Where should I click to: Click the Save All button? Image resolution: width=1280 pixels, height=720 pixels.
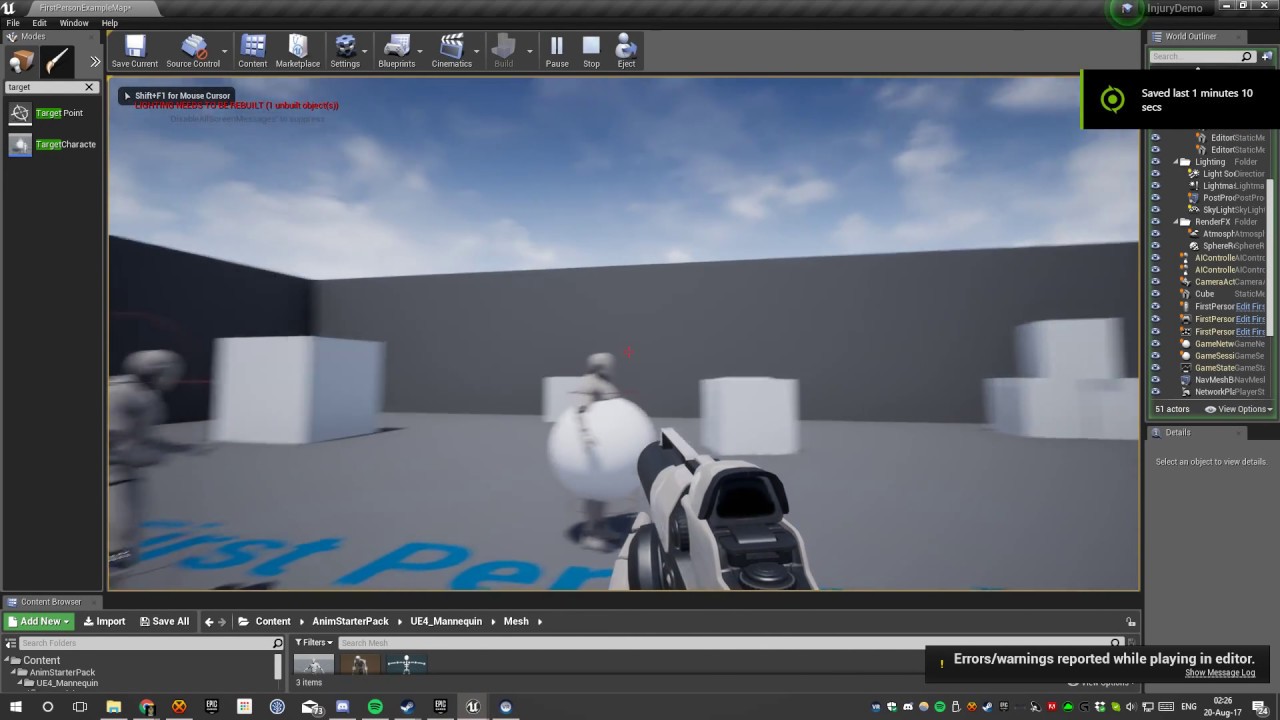pyautogui.click(x=164, y=621)
